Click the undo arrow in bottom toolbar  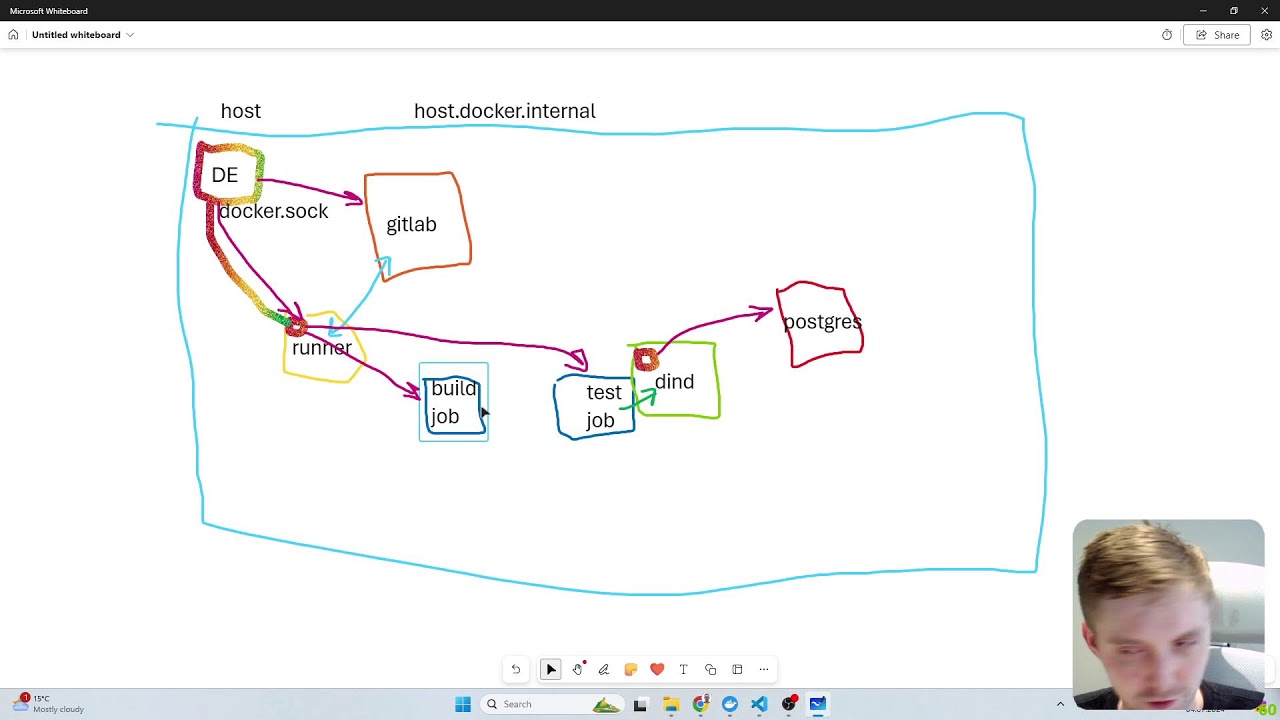coord(516,669)
